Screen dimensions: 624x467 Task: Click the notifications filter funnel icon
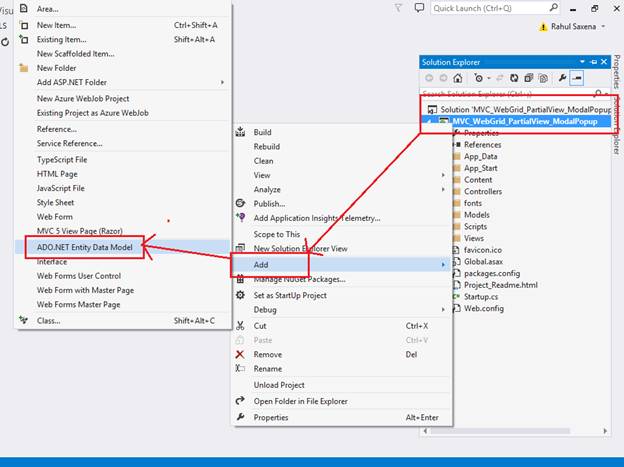(398, 8)
